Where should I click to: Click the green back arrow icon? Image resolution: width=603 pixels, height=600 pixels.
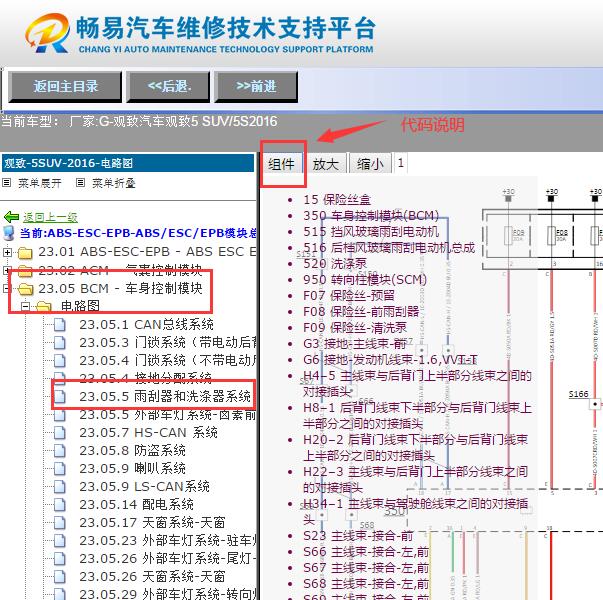(11, 217)
